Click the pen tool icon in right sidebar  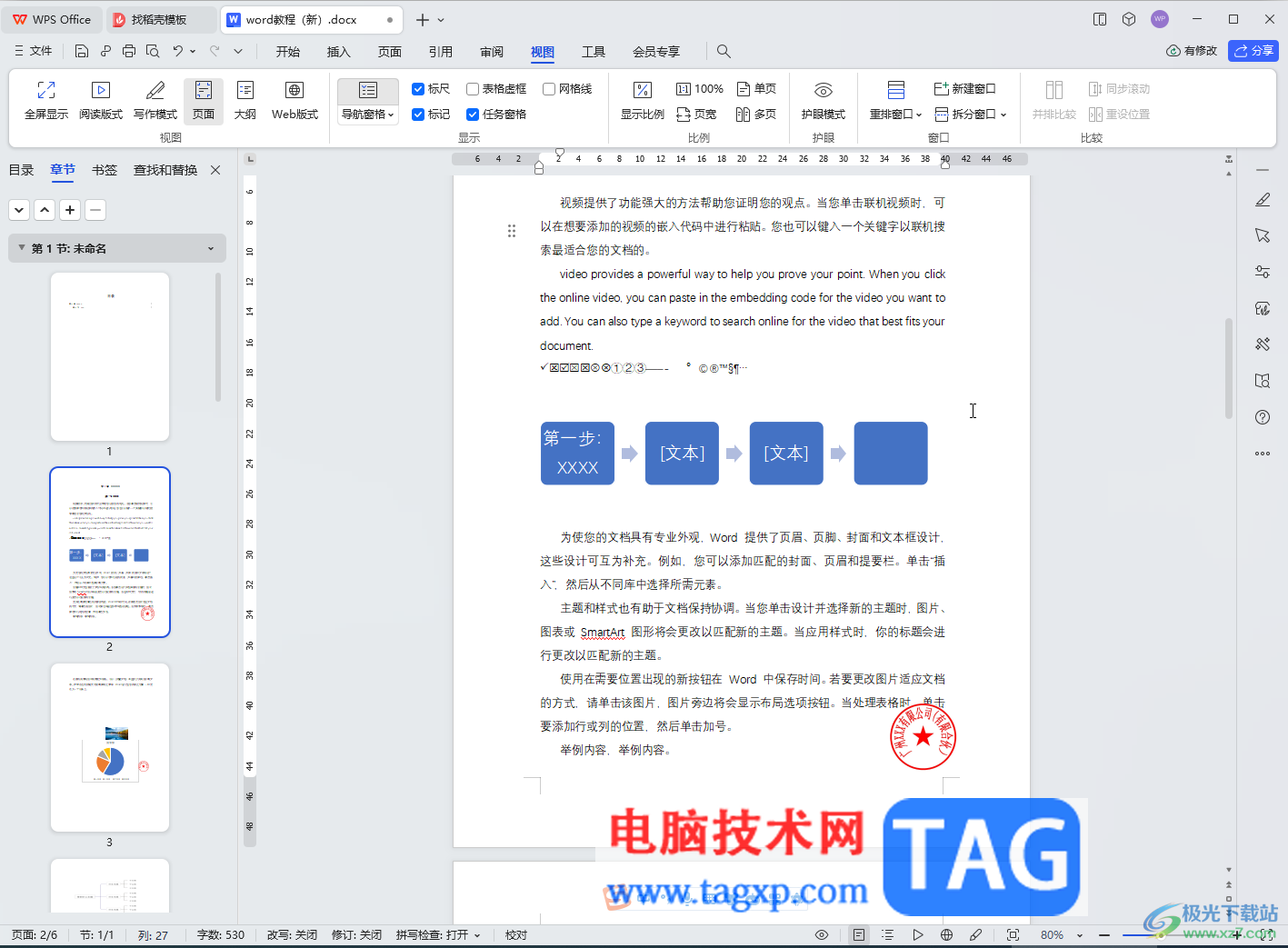pyautogui.click(x=1263, y=200)
